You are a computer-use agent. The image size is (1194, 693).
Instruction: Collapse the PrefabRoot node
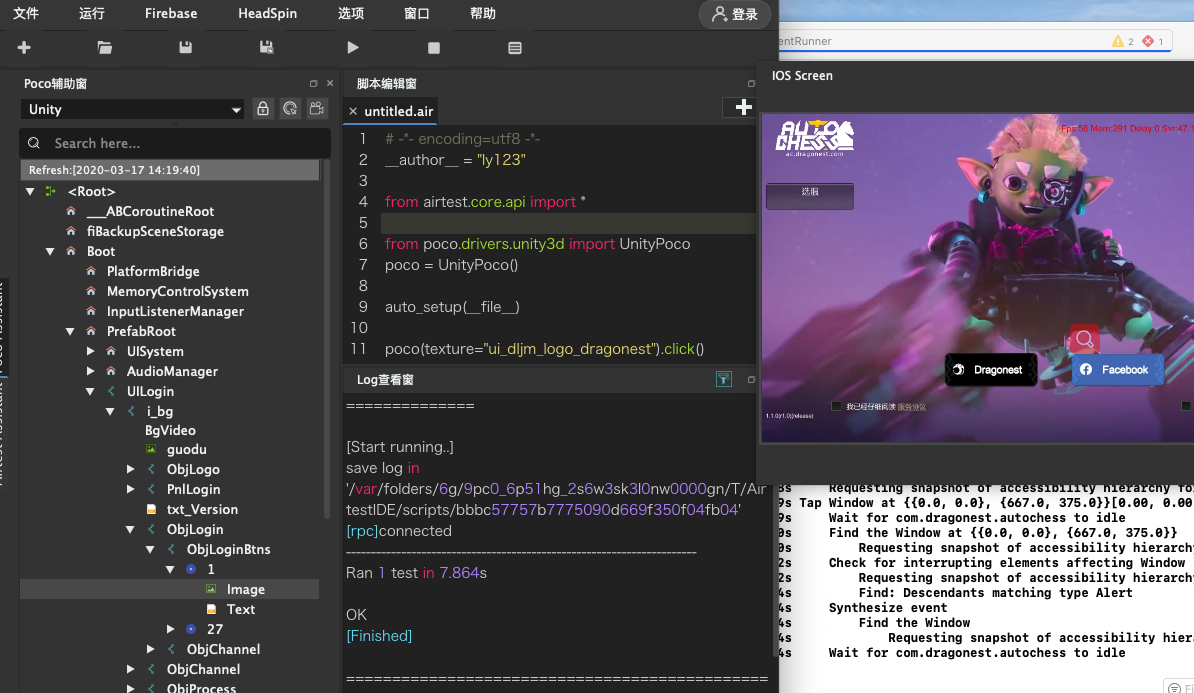click(70, 331)
